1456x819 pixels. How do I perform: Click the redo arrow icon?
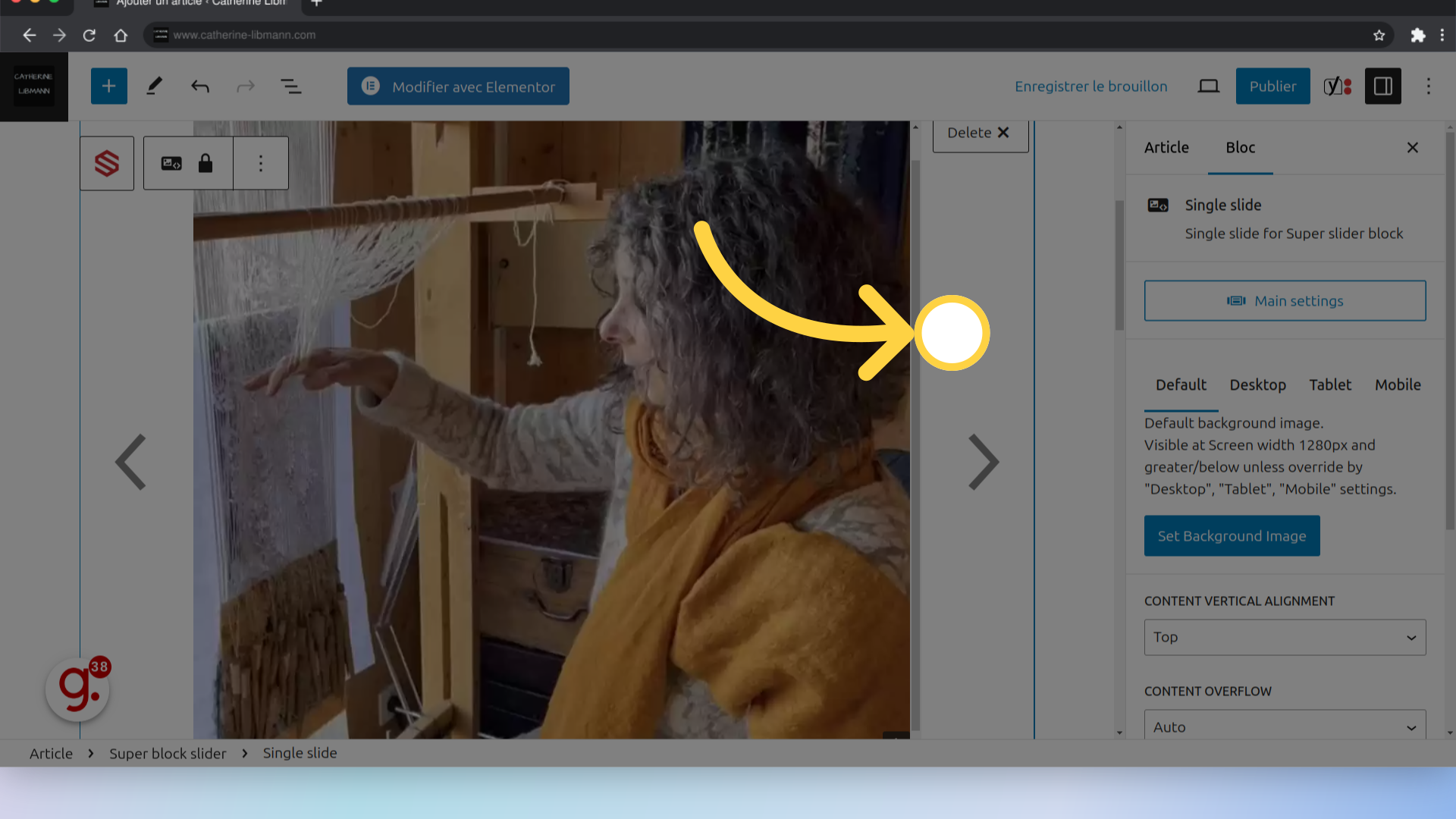245,86
